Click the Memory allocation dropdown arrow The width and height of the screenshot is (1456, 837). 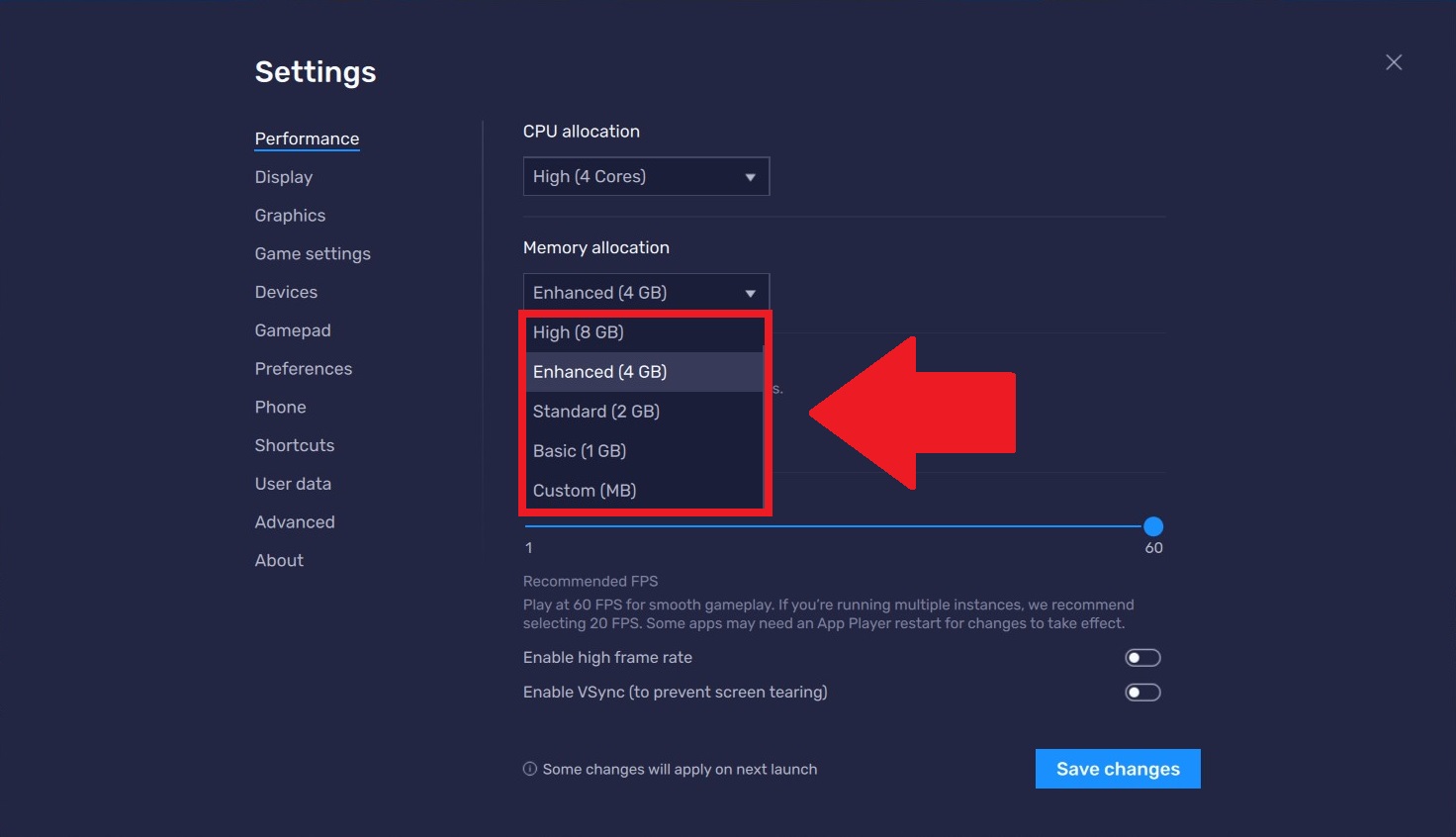tap(750, 294)
